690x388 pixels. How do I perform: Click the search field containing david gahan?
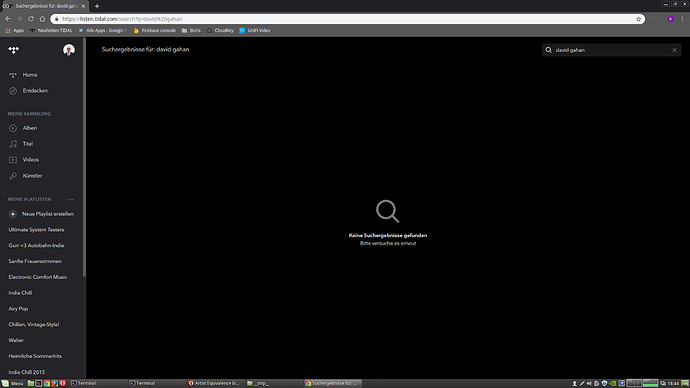[x=611, y=50]
